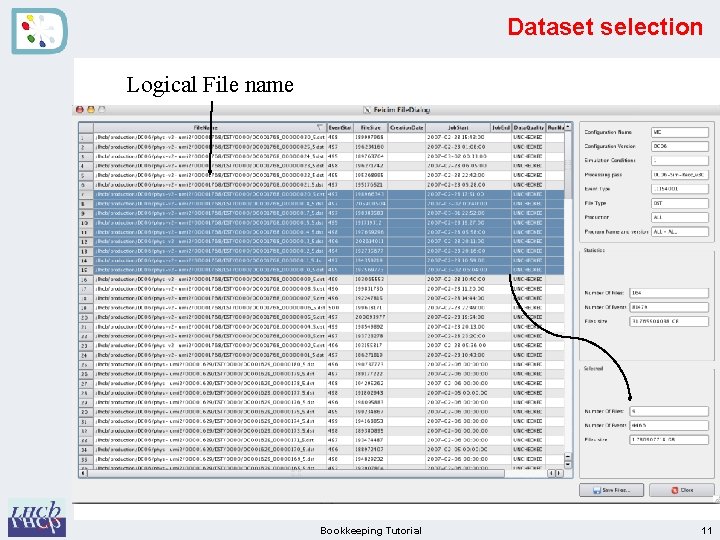Screen dimensions: 720x540
Task: Click the Simulation Conditions field
Action: point(680,161)
